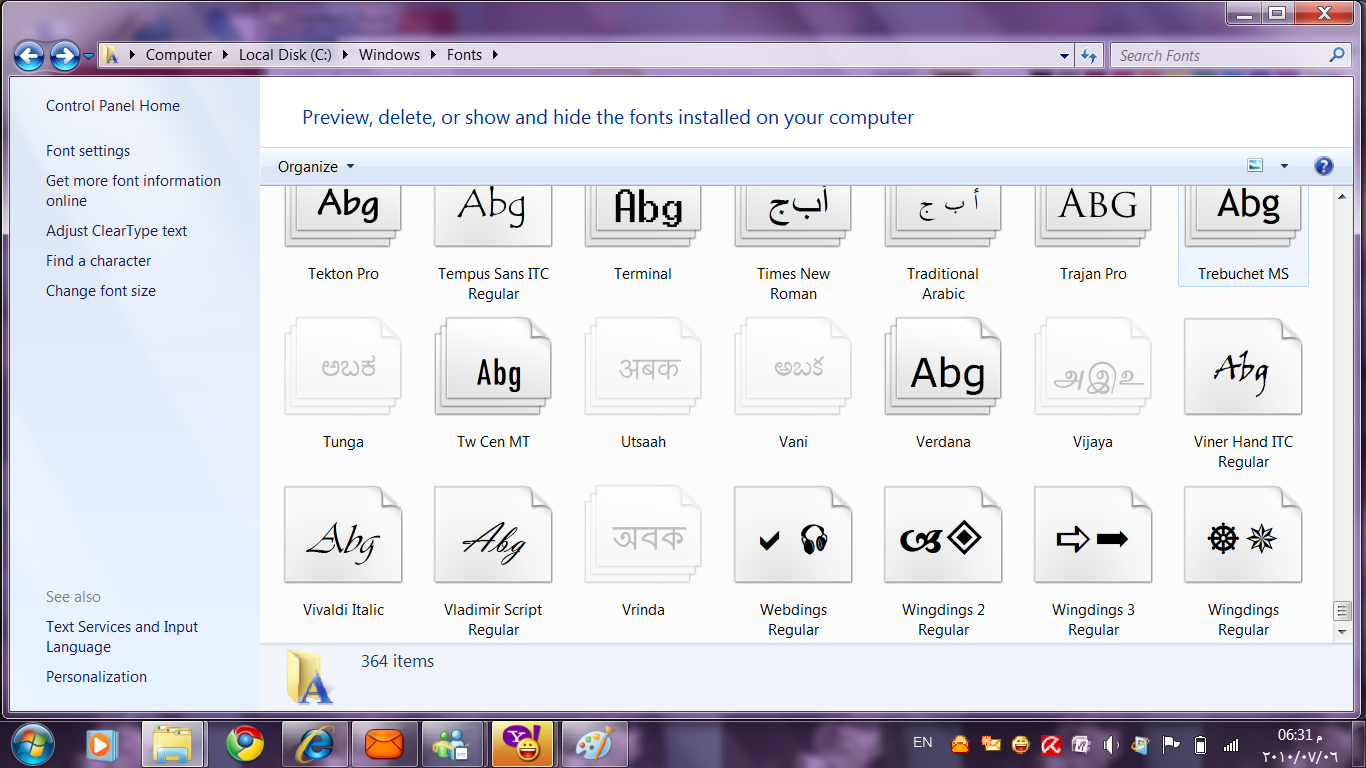Go to Computer in the breadcrumb path

(179, 55)
